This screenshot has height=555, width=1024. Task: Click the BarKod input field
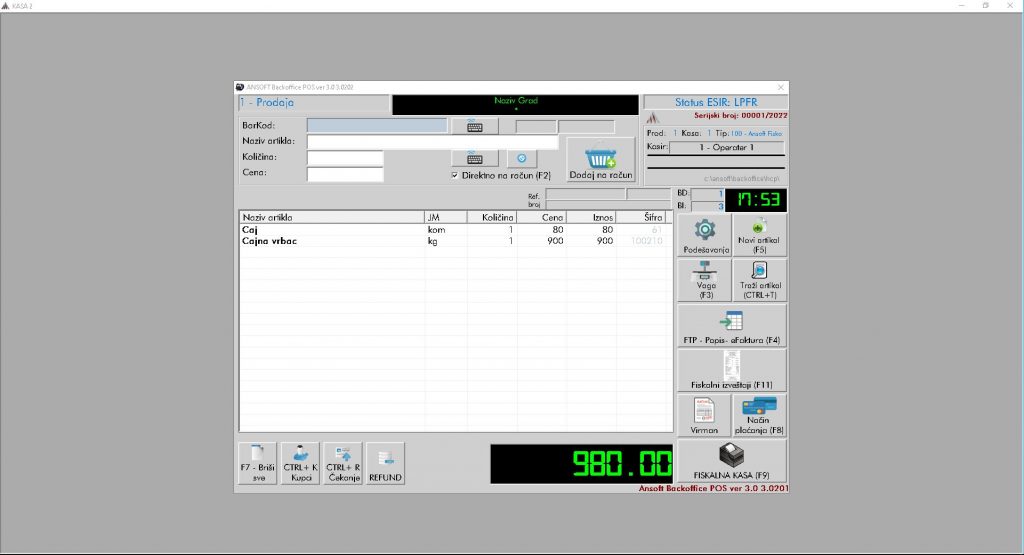point(377,126)
